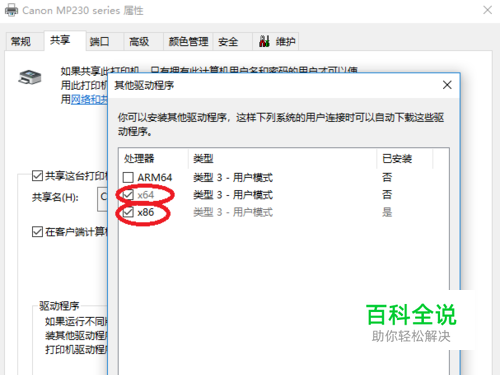Close the 其他驱动程序 dialog
500x375 pixels.
(447, 85)
